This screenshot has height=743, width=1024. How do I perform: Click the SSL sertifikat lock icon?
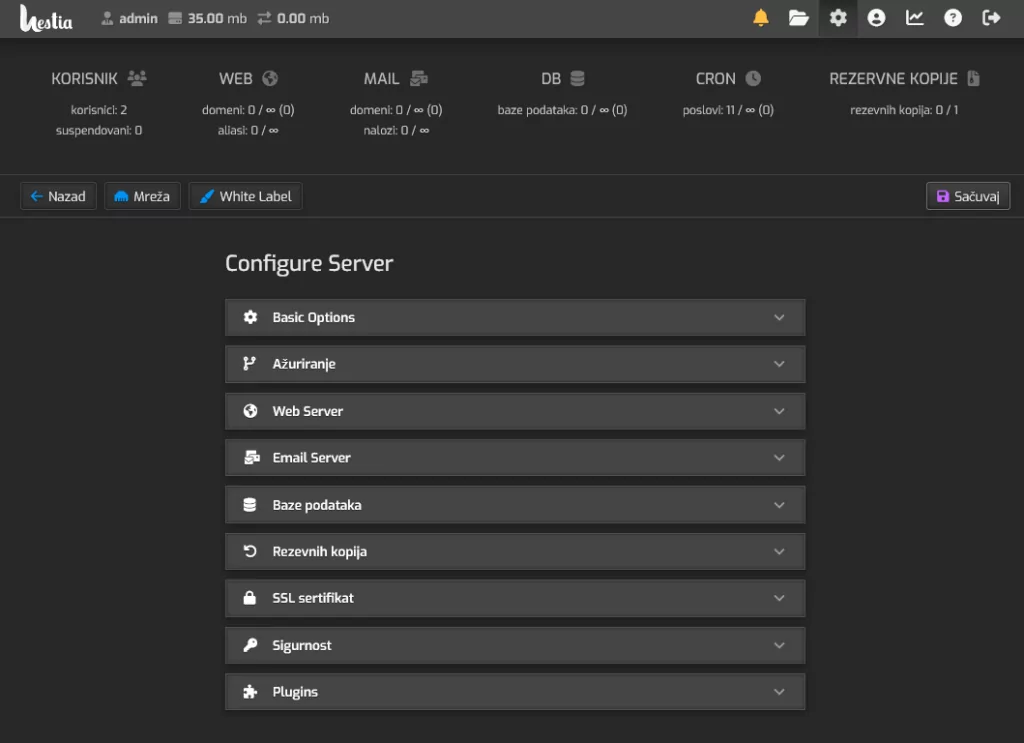point(249,598)
